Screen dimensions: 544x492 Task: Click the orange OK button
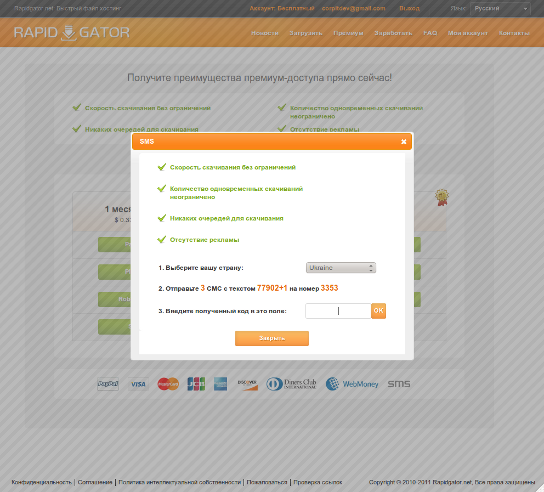(379, 311)
